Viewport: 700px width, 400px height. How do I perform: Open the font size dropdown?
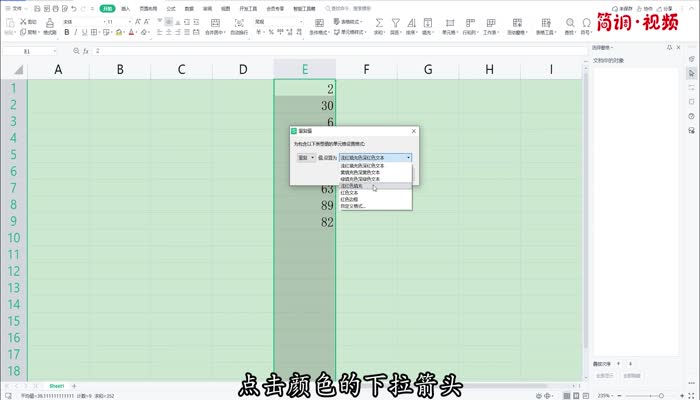(x=130, y=20)
